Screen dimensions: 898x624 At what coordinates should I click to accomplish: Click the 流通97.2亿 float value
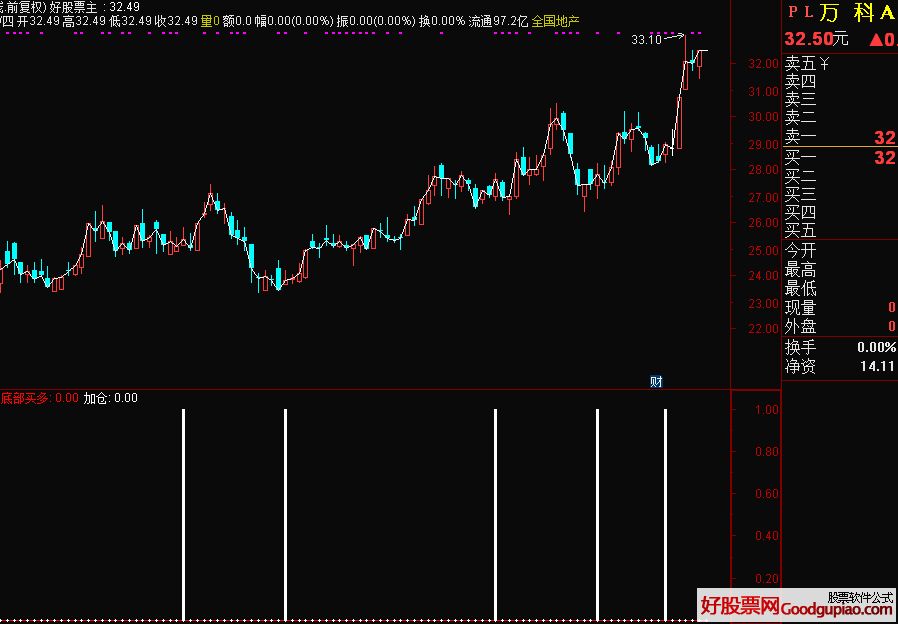point(498,22)
